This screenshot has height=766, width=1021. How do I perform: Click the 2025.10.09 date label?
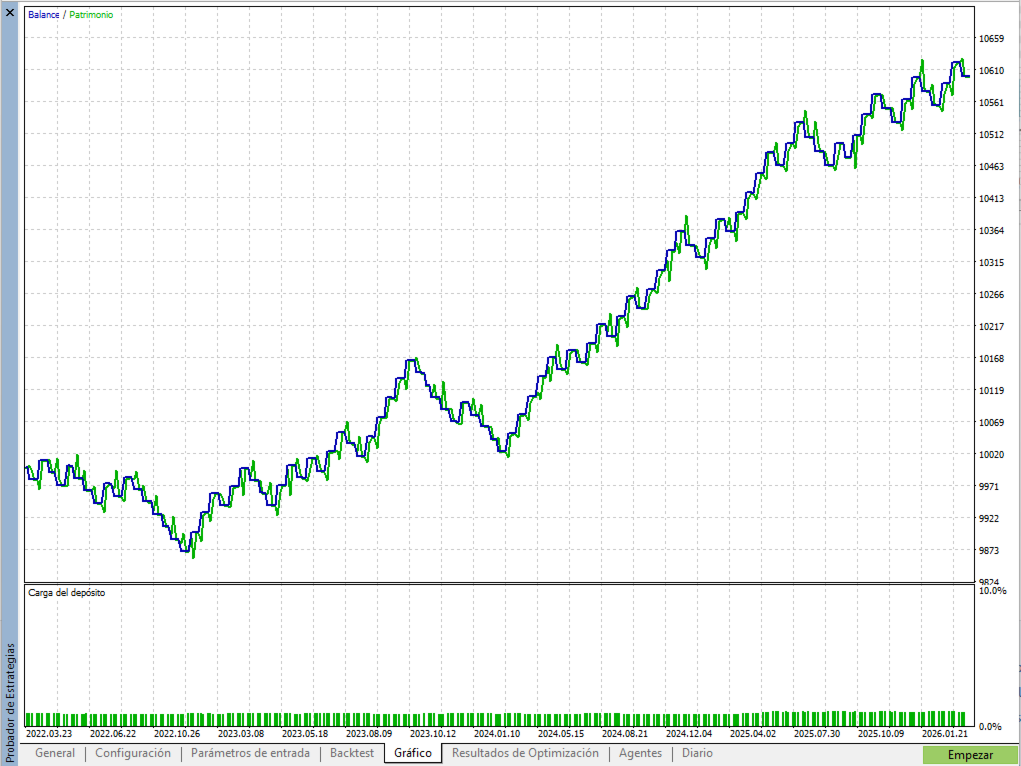coord(880,733)
